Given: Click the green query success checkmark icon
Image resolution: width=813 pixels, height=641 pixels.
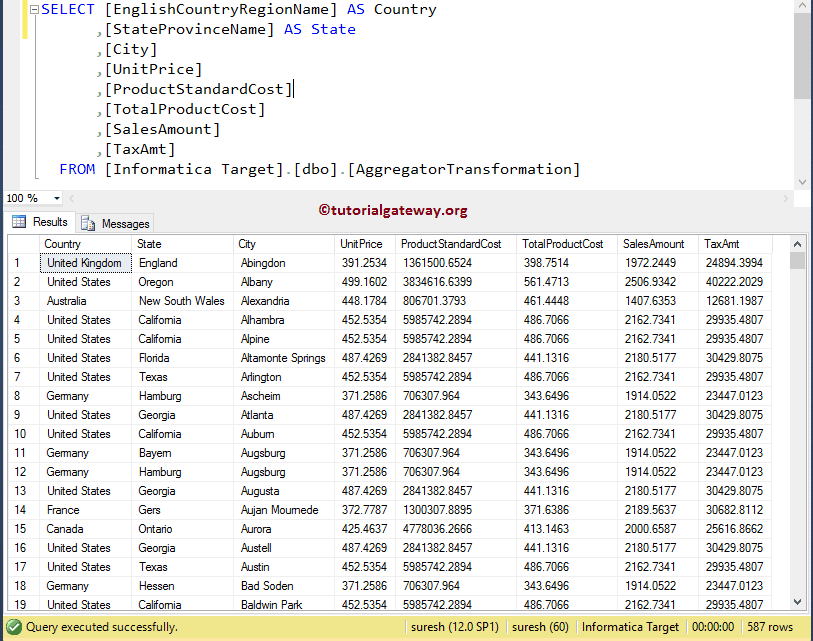Looking at the screenshot, I should pos(12,627).
